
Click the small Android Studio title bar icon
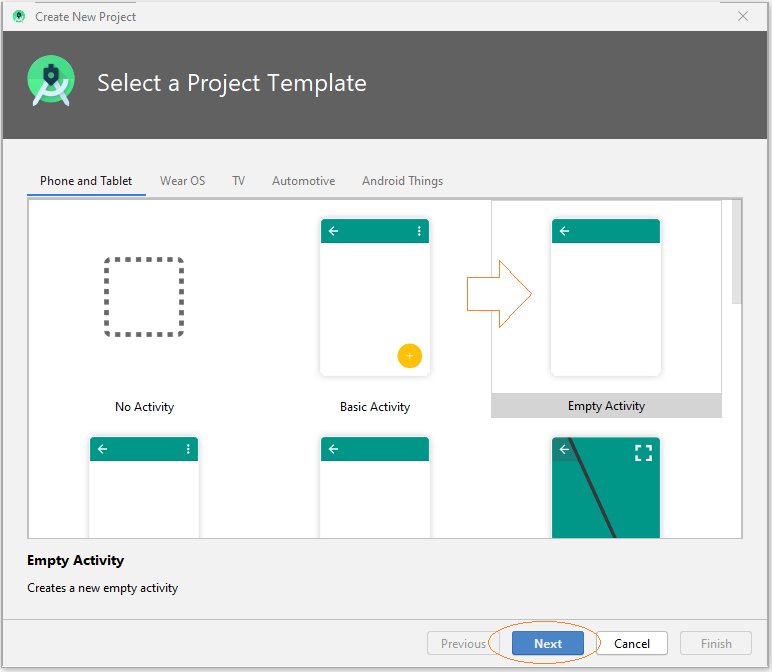pos(19,16)
